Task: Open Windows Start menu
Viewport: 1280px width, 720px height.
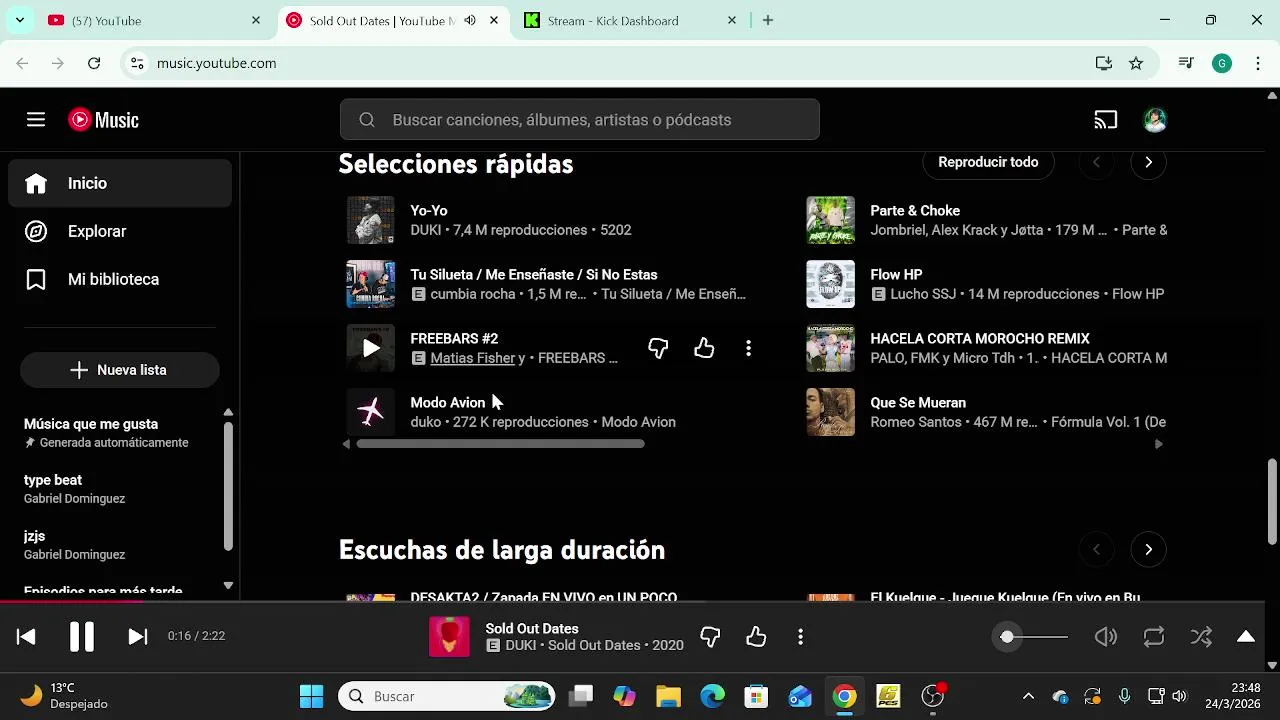Action: click(311, 696)
